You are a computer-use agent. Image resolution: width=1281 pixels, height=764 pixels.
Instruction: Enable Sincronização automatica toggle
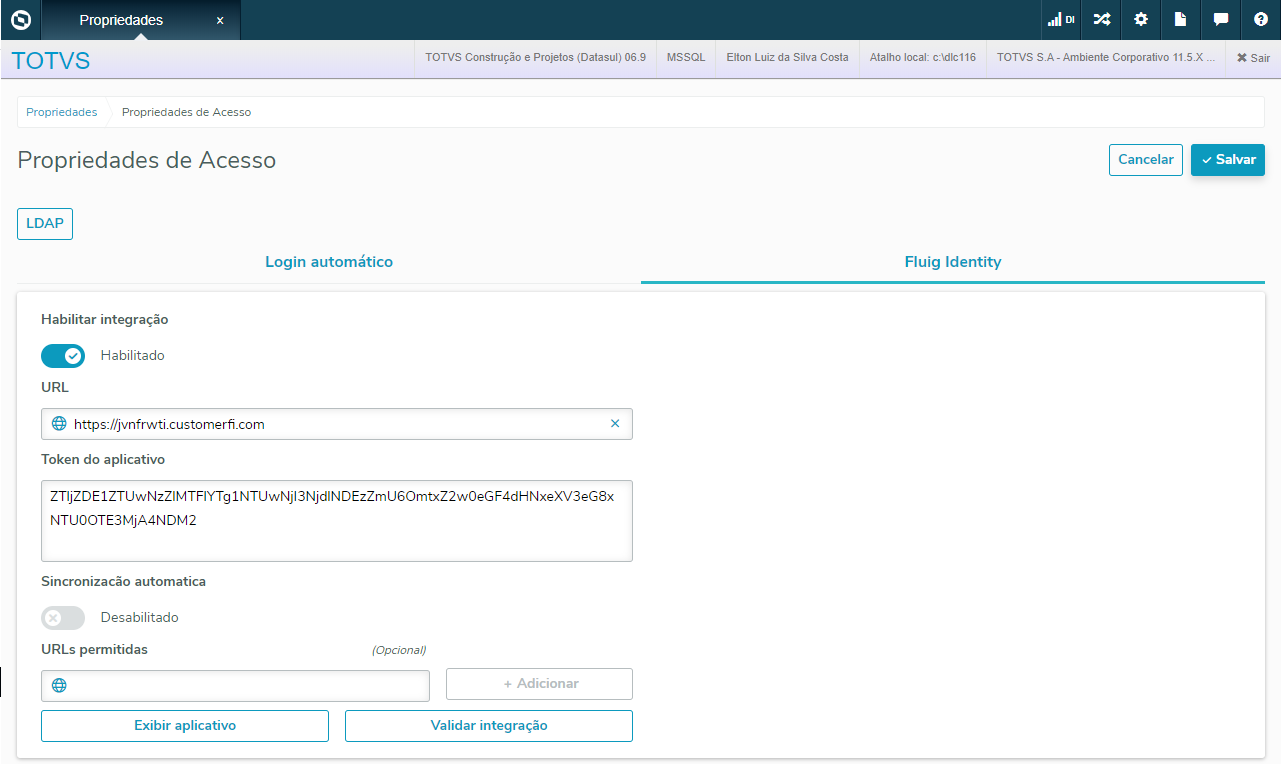tap(63, 618)
